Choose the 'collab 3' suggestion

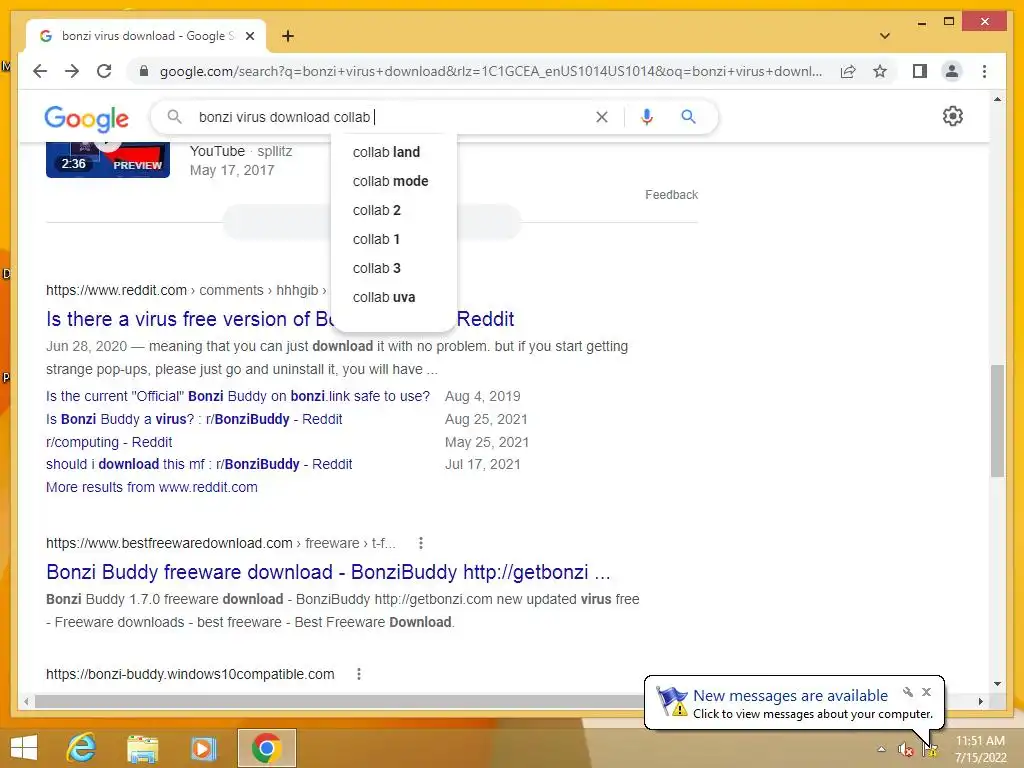pos(377,268)
